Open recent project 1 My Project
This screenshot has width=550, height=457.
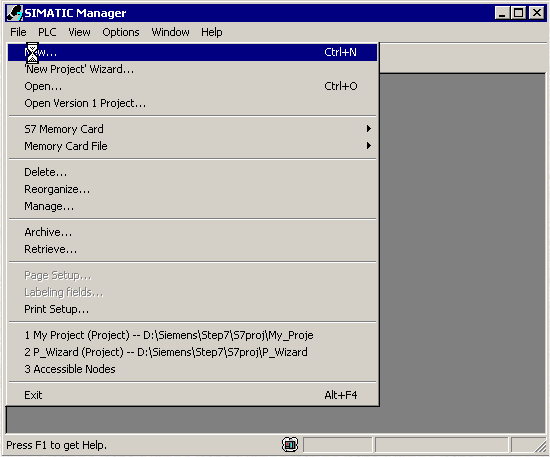(x=192, y=335)
